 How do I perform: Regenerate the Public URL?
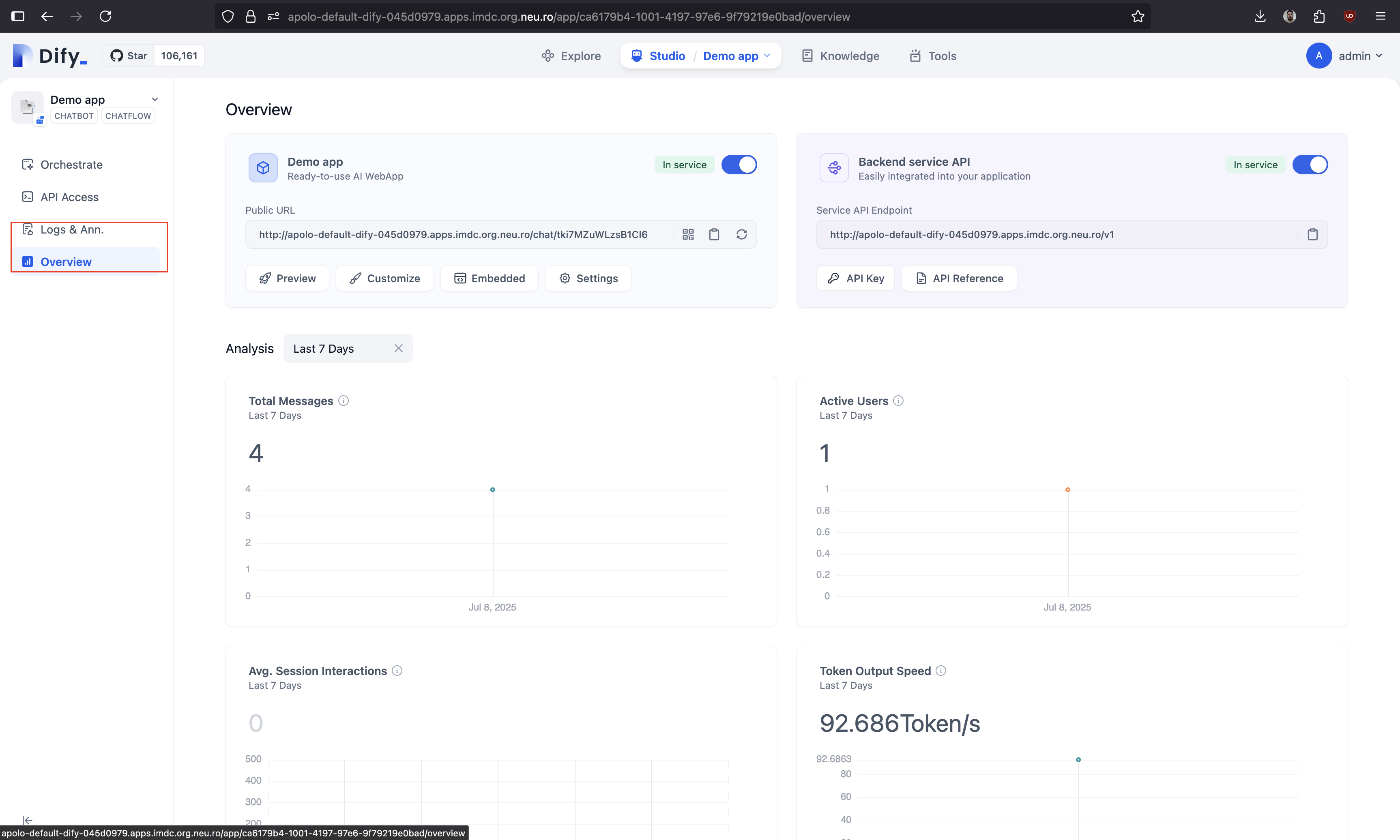[742, 234]
